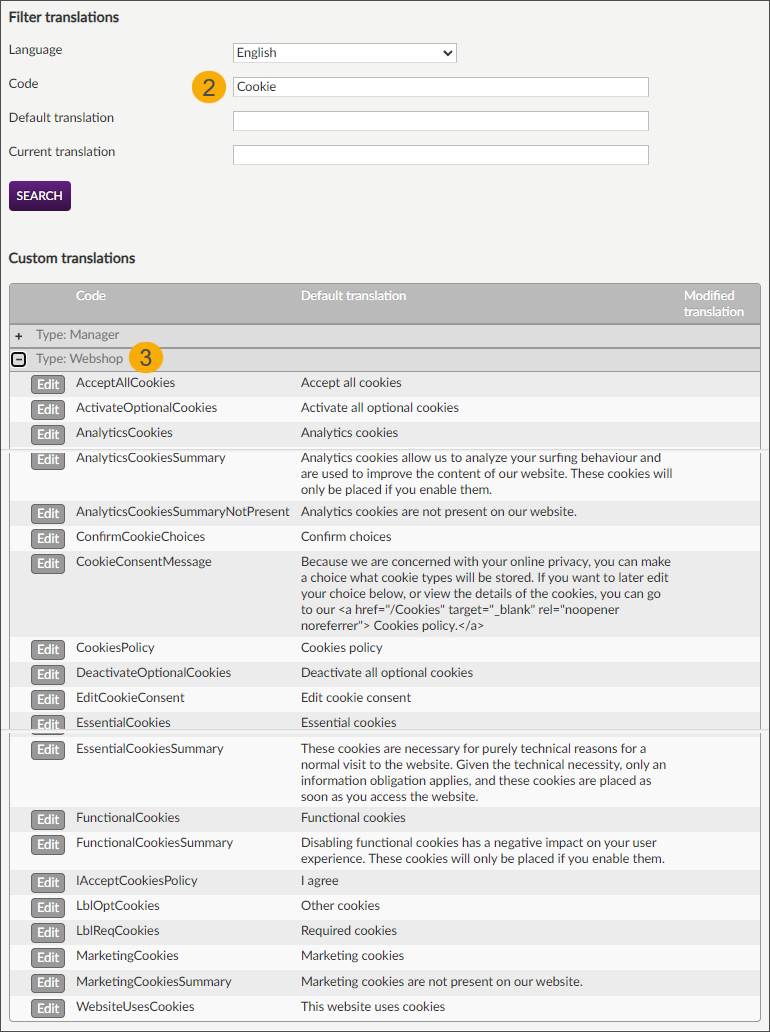770x1032 pixels.
Task: Click Edit for FunctionalCookies
Action: 48,819
